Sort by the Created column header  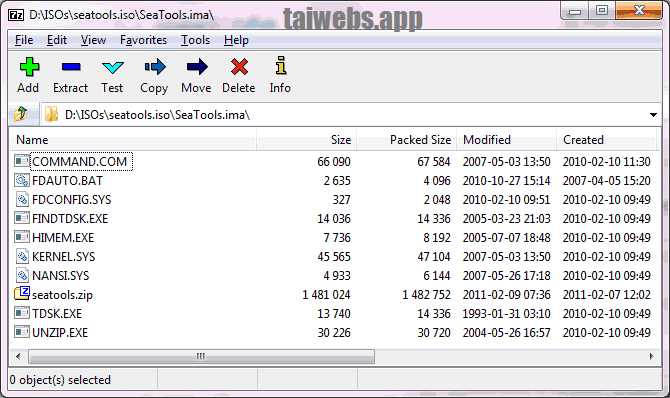pos(606,140)
